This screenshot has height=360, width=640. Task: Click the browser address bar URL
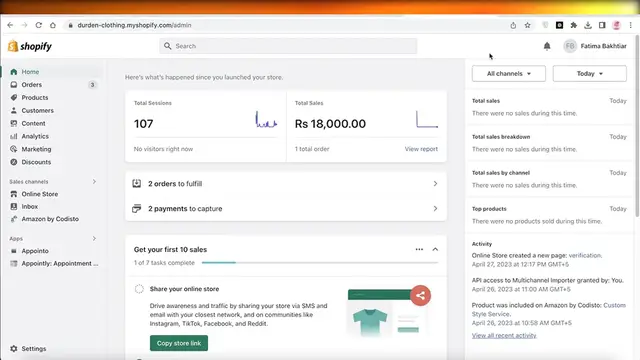click(134, 25)
